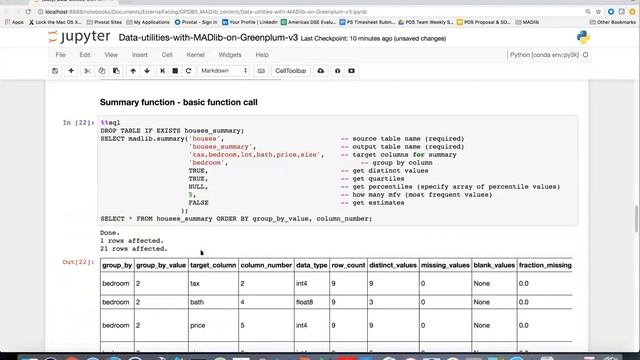The width and height of the screenshot is (640, 360).
Task: Open the MADlib bookmark folder
Action: point(527,22)
